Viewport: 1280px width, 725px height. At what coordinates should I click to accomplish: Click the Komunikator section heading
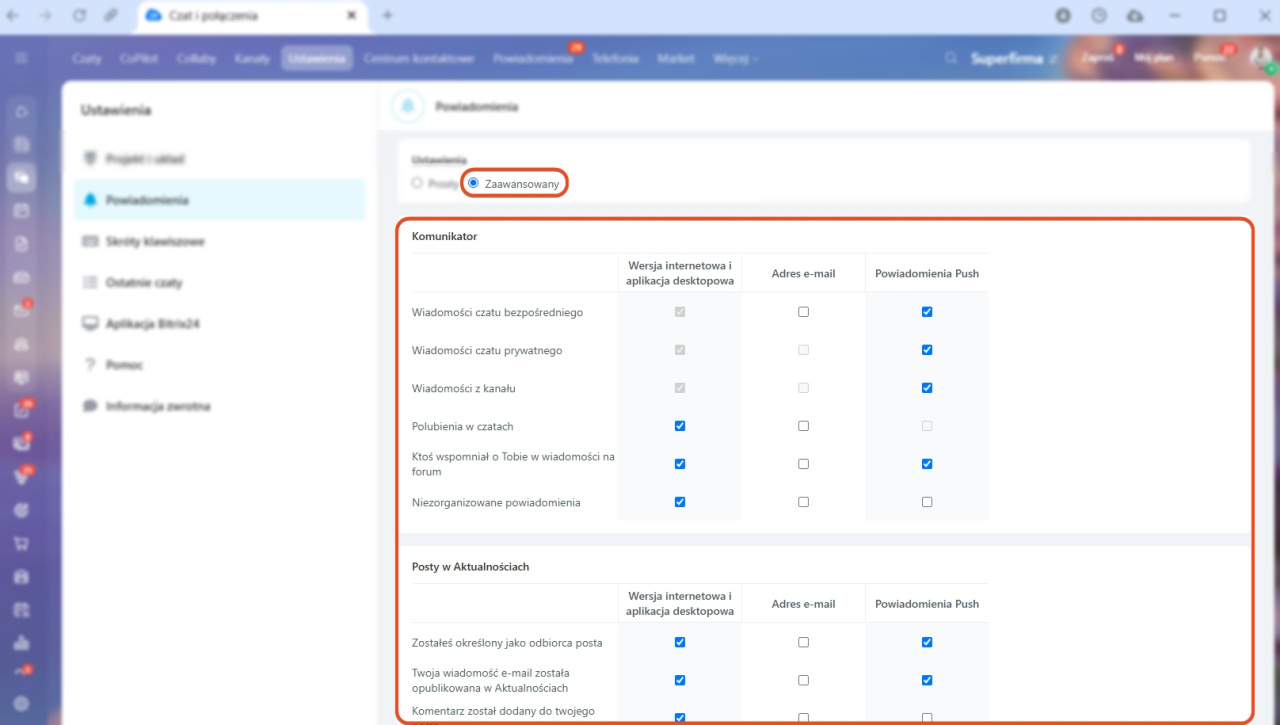pos(445,237)
